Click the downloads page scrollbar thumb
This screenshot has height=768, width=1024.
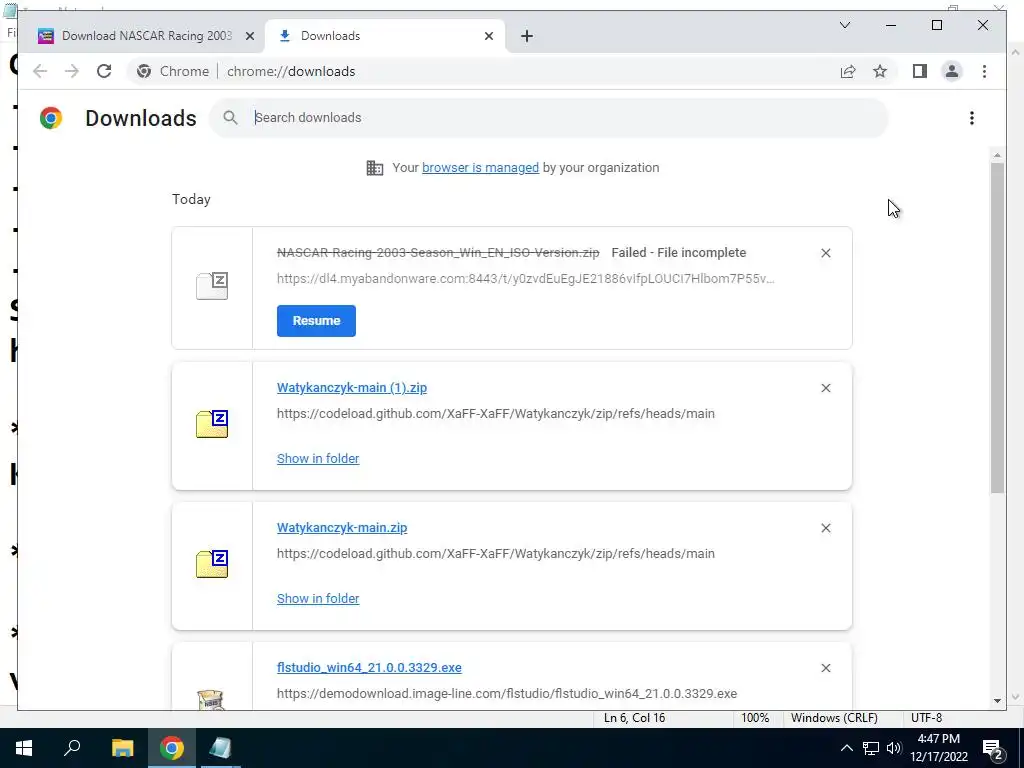(x=997, y=327)
